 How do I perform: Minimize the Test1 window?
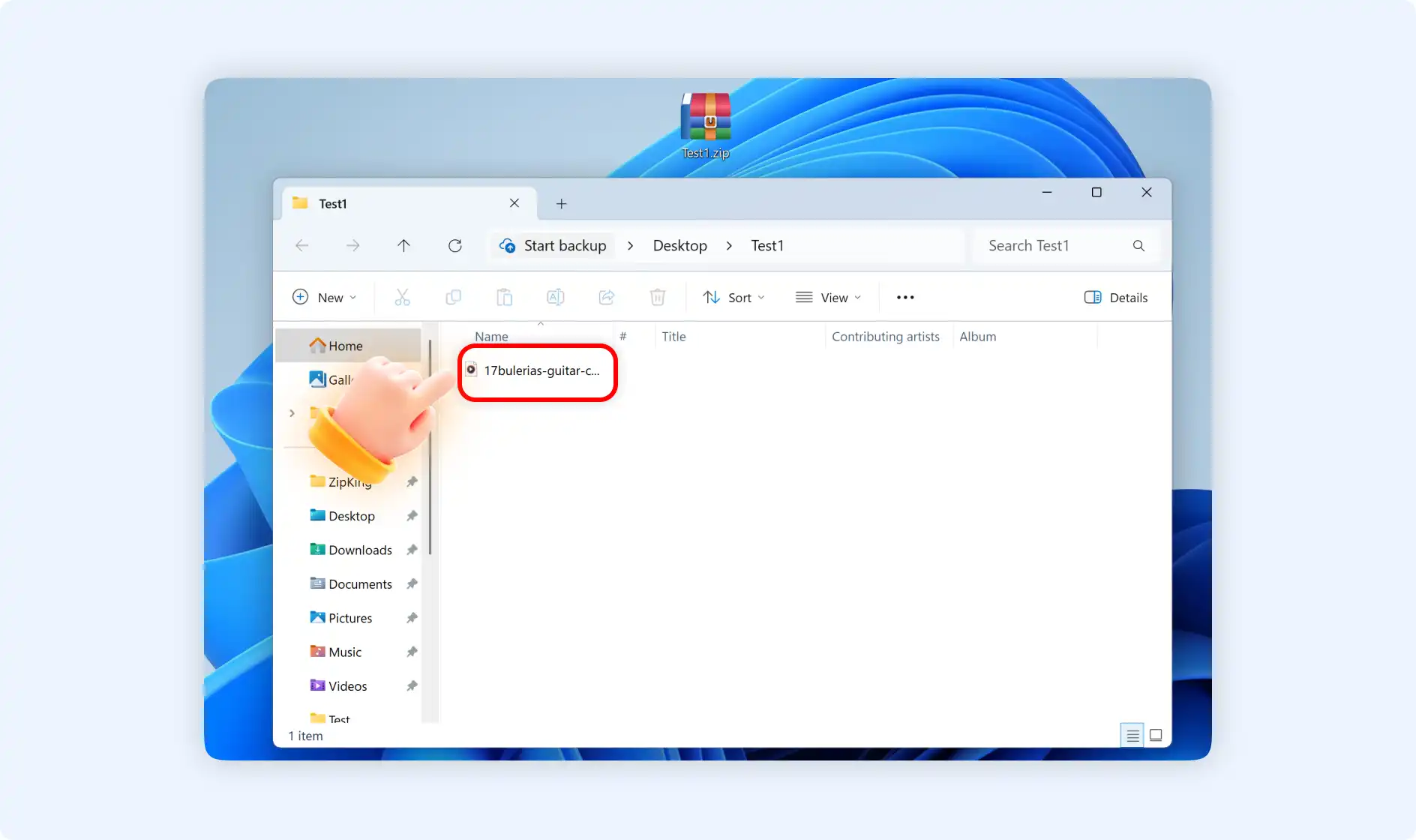point(1047,193)
